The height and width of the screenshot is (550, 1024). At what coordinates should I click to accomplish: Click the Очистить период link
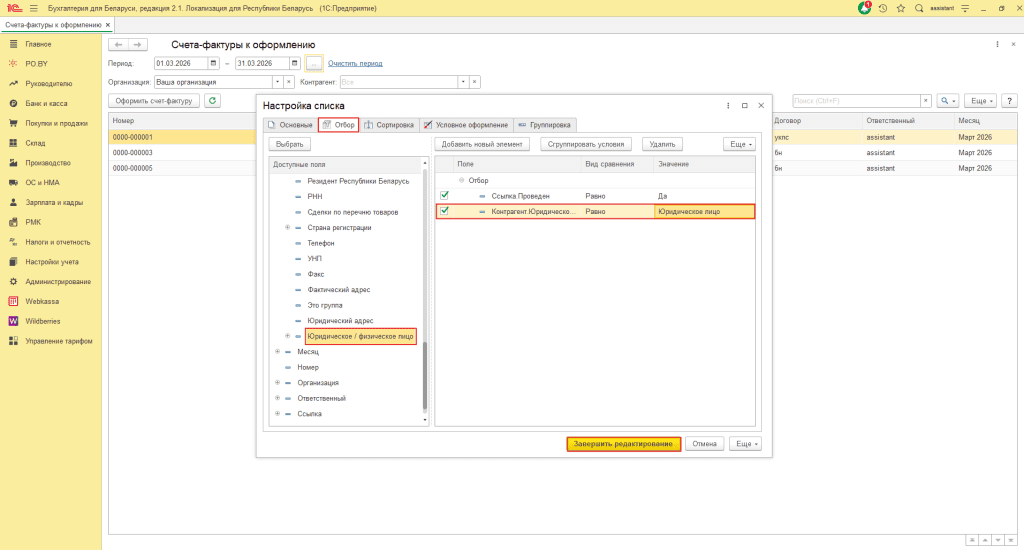355,63
